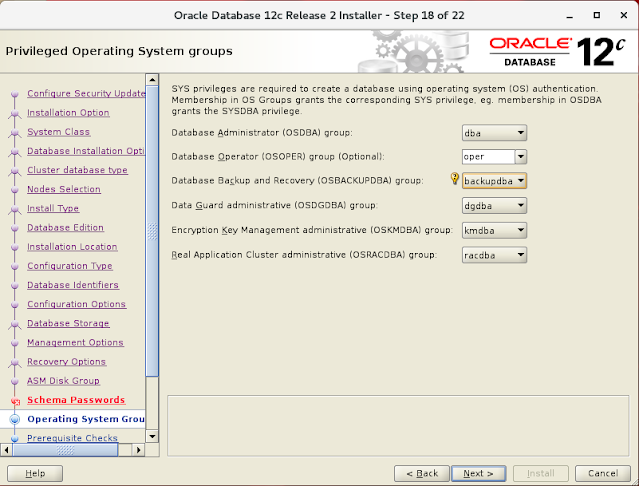Click the Help button
The height and width of the screenshot is (486, 639).
(35, 473)
